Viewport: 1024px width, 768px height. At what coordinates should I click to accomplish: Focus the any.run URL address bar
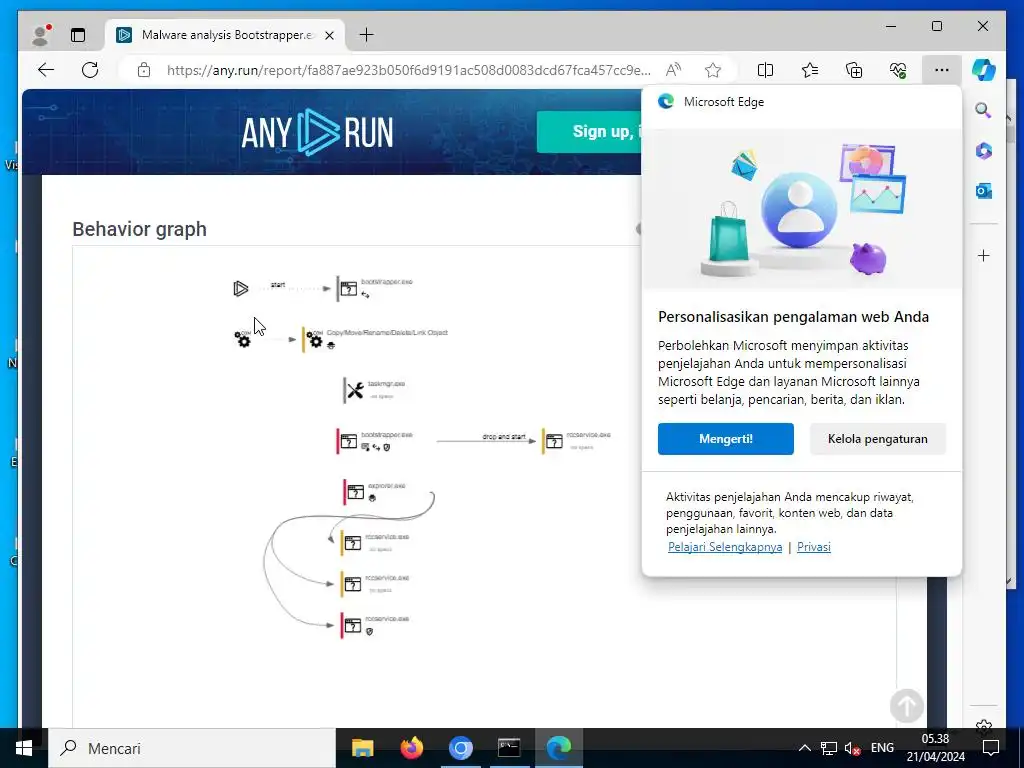[x=408, y=70]
